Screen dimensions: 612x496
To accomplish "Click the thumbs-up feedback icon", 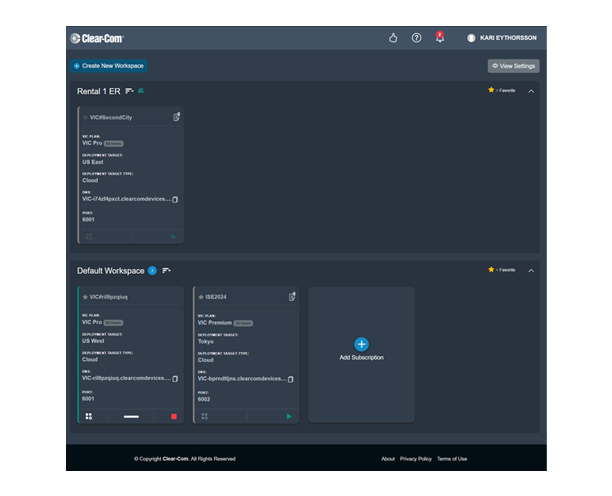I will coord(393,38).
